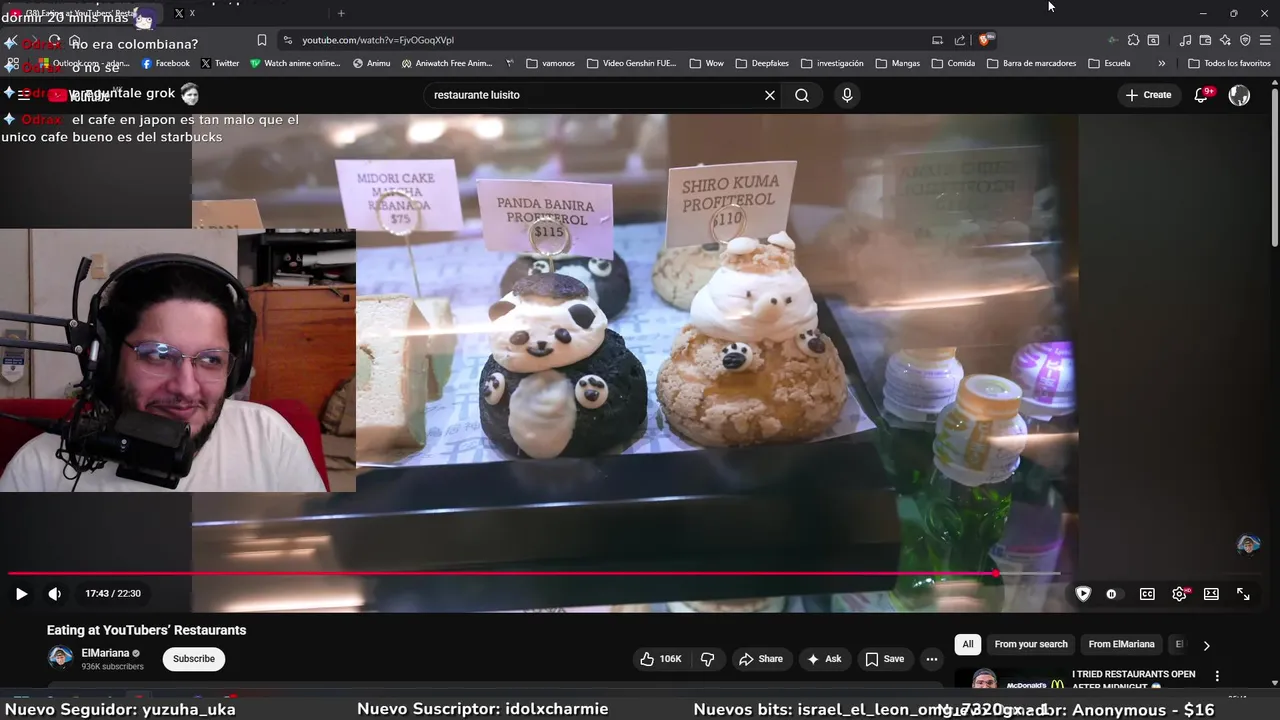Subscribe to ElMariana channel
This screenshot has height=720, width=1280.
[194, 659]
